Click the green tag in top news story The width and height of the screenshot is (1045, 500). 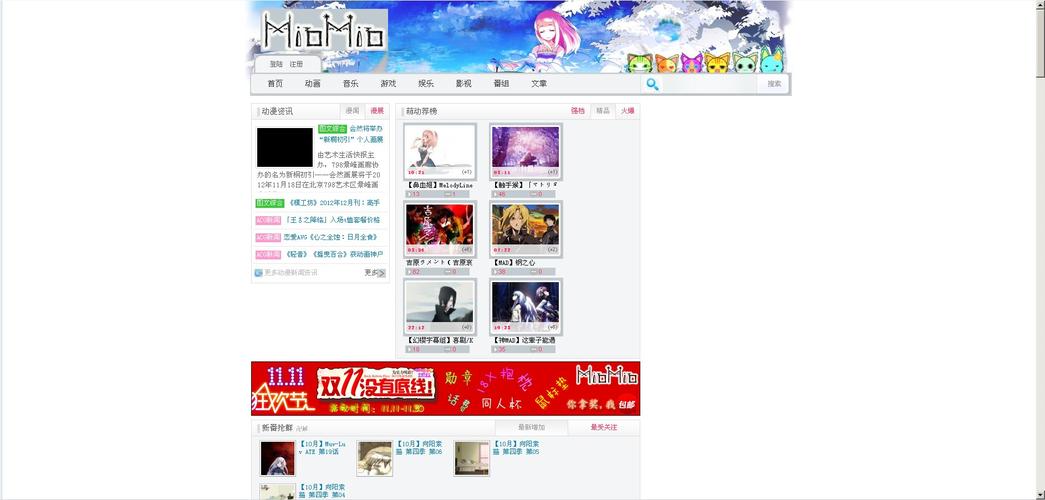pos(332,129)
